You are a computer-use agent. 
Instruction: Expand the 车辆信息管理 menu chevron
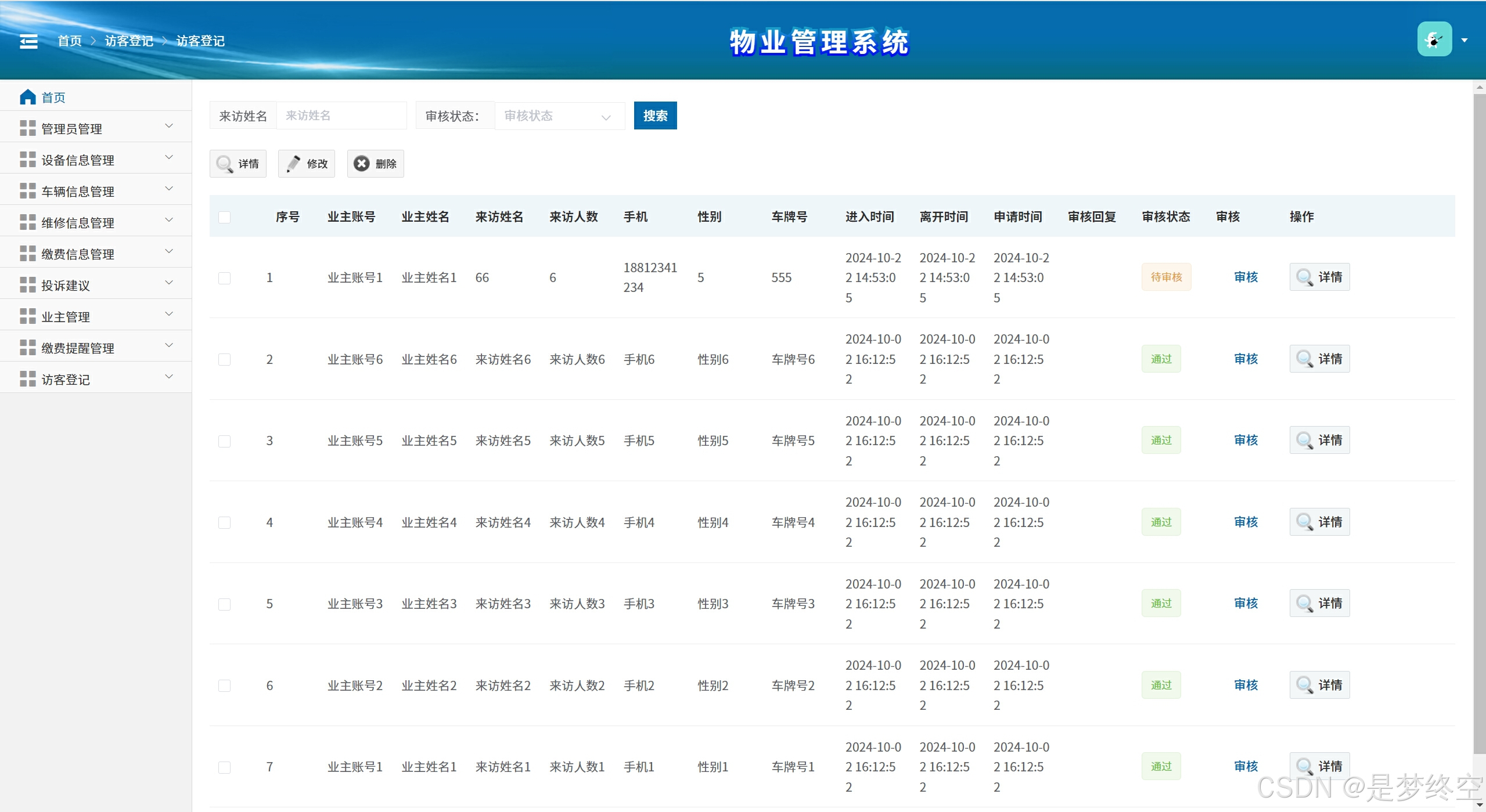(169, 189)
